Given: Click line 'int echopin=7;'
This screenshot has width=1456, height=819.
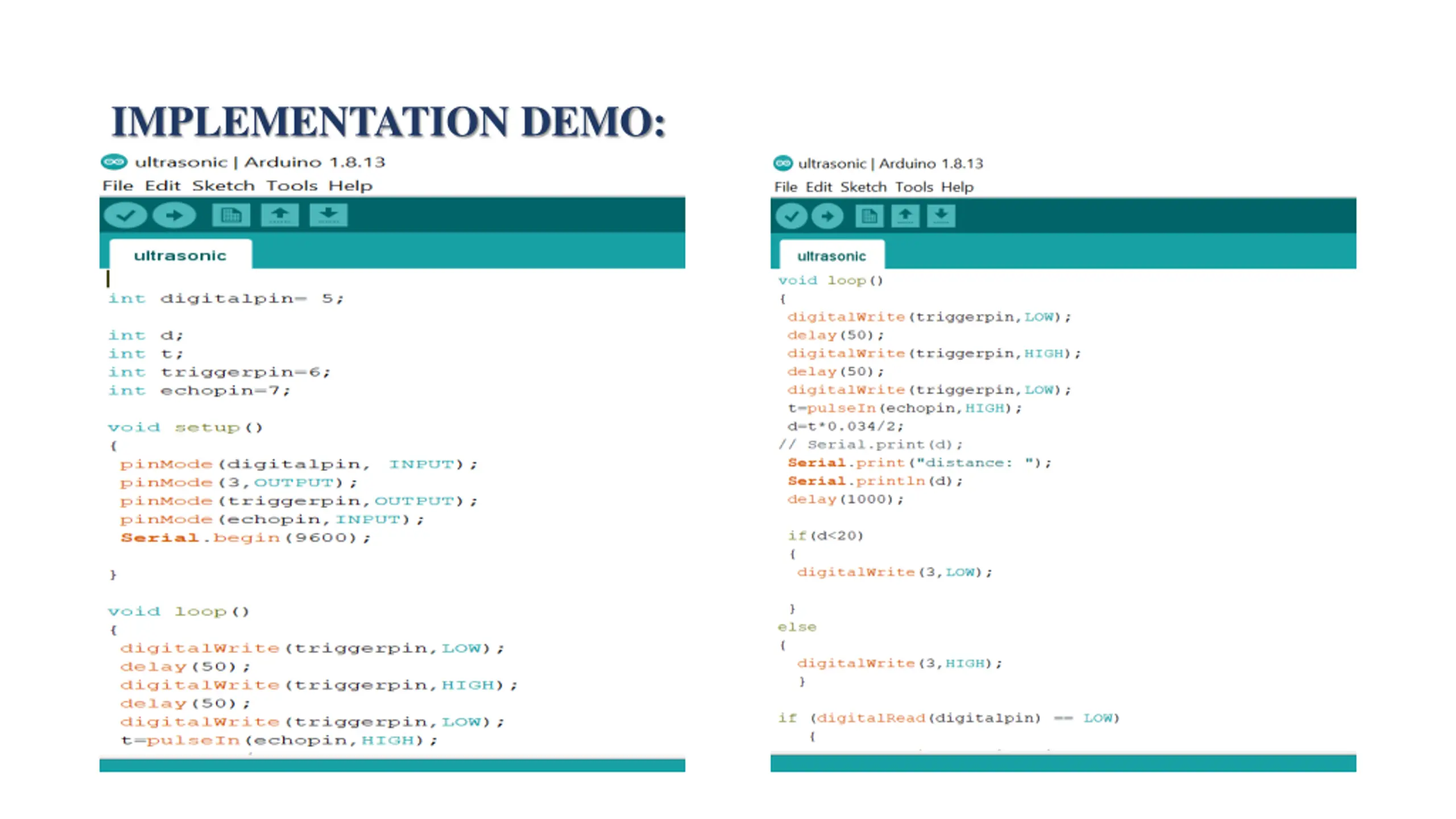Looking at the screenshot, I should click(199, 391).
